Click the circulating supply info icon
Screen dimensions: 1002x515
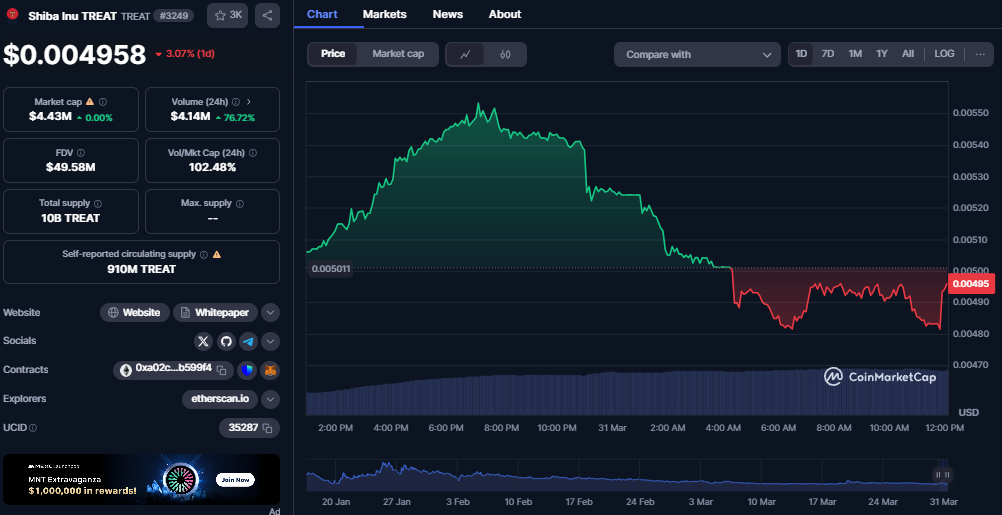(x=204, y=254)
